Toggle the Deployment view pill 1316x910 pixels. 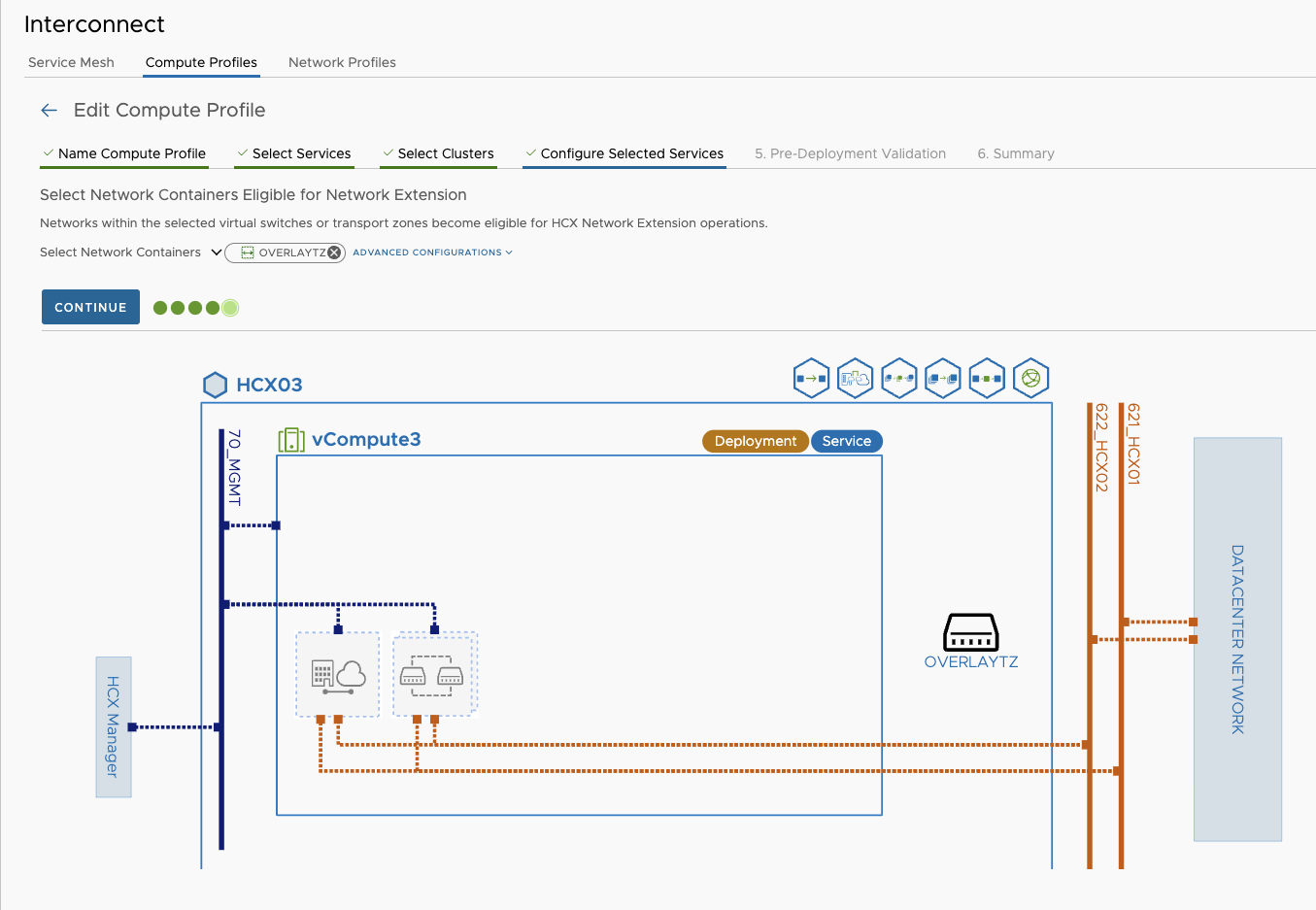[x=755, y=441]
